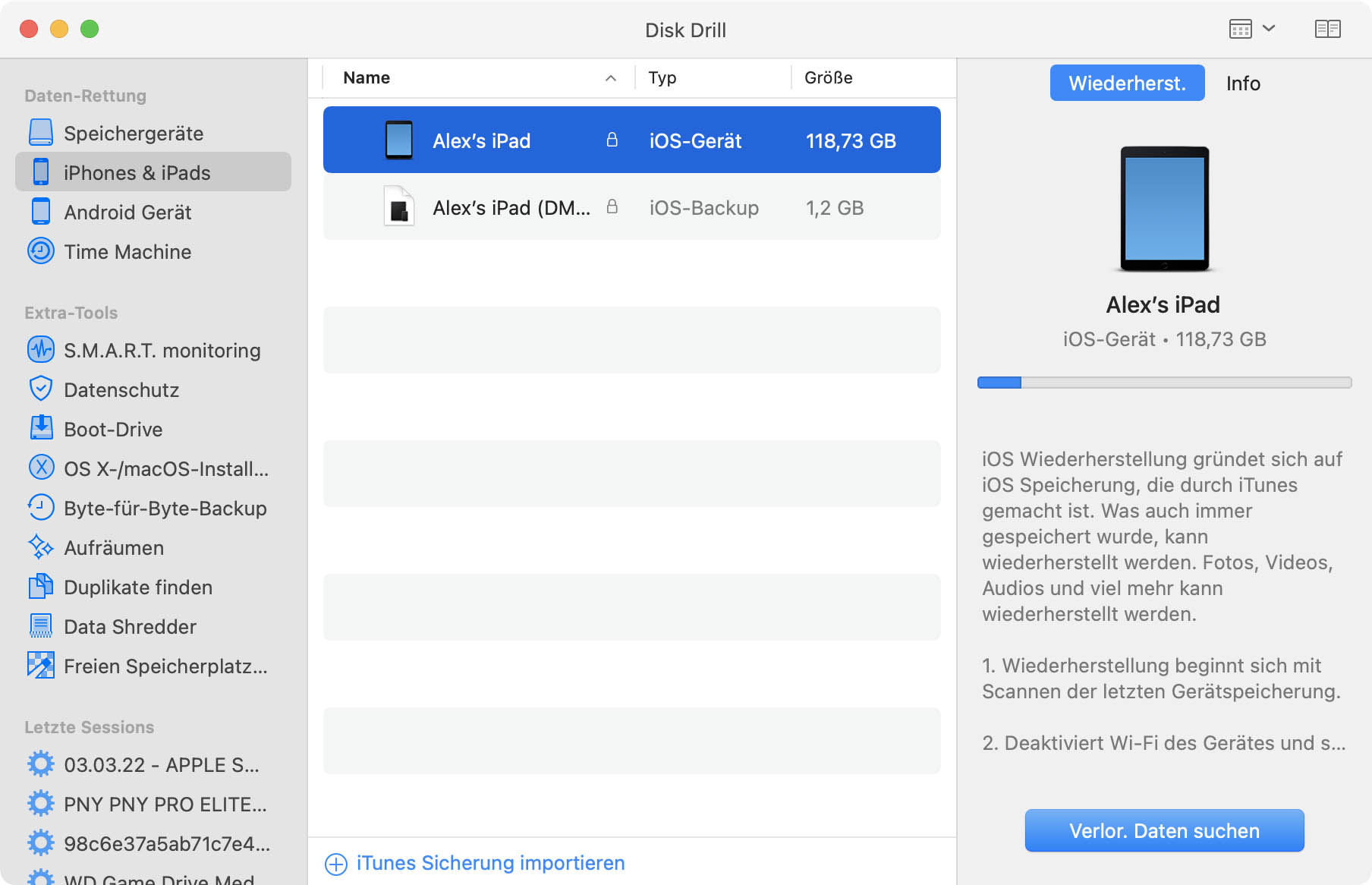Open Duplikate finden tool
The height and width of the screenshot is (885, 1372).
pos(153,587)
